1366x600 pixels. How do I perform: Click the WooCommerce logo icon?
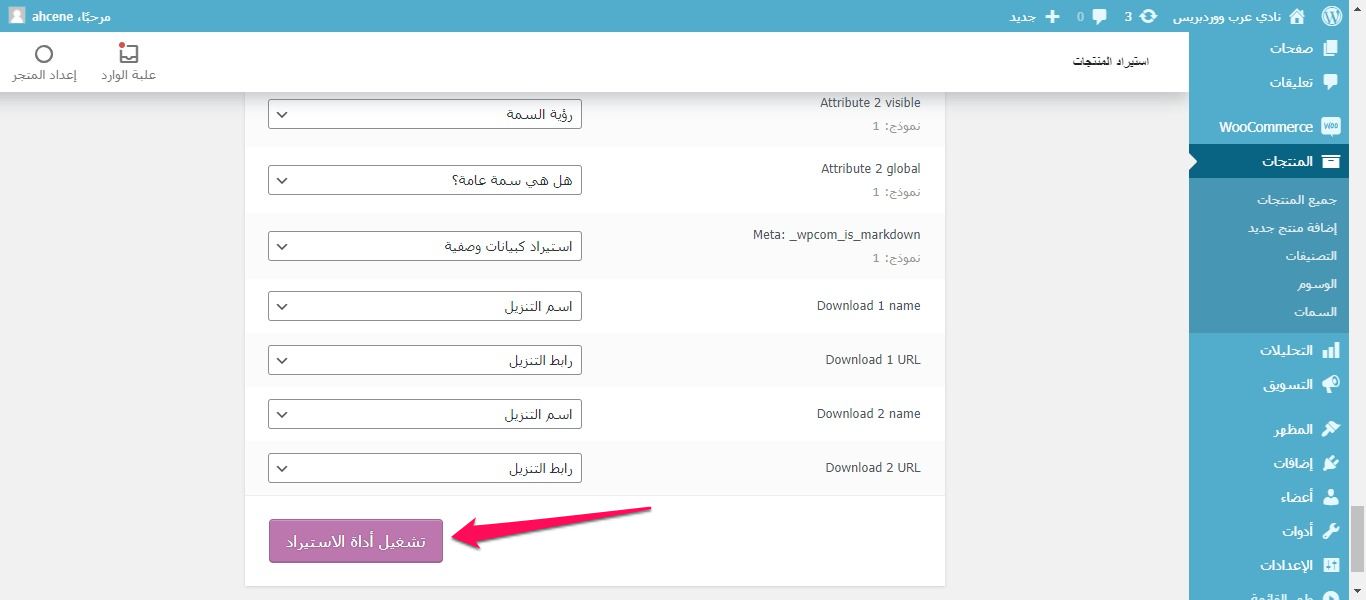pyautogui.click(x=1330, y=127)
